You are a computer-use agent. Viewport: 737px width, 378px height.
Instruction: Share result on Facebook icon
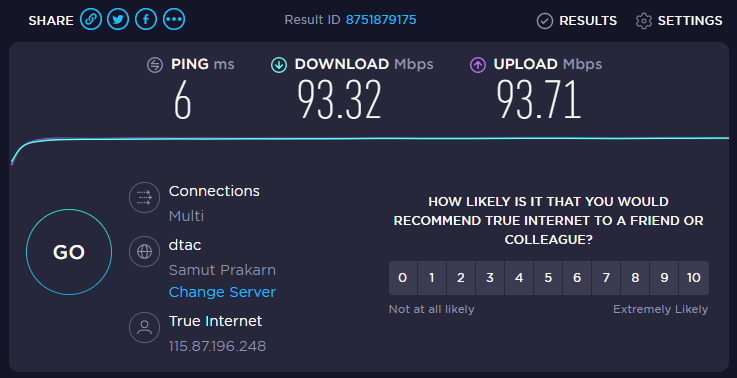coord(146,19)
